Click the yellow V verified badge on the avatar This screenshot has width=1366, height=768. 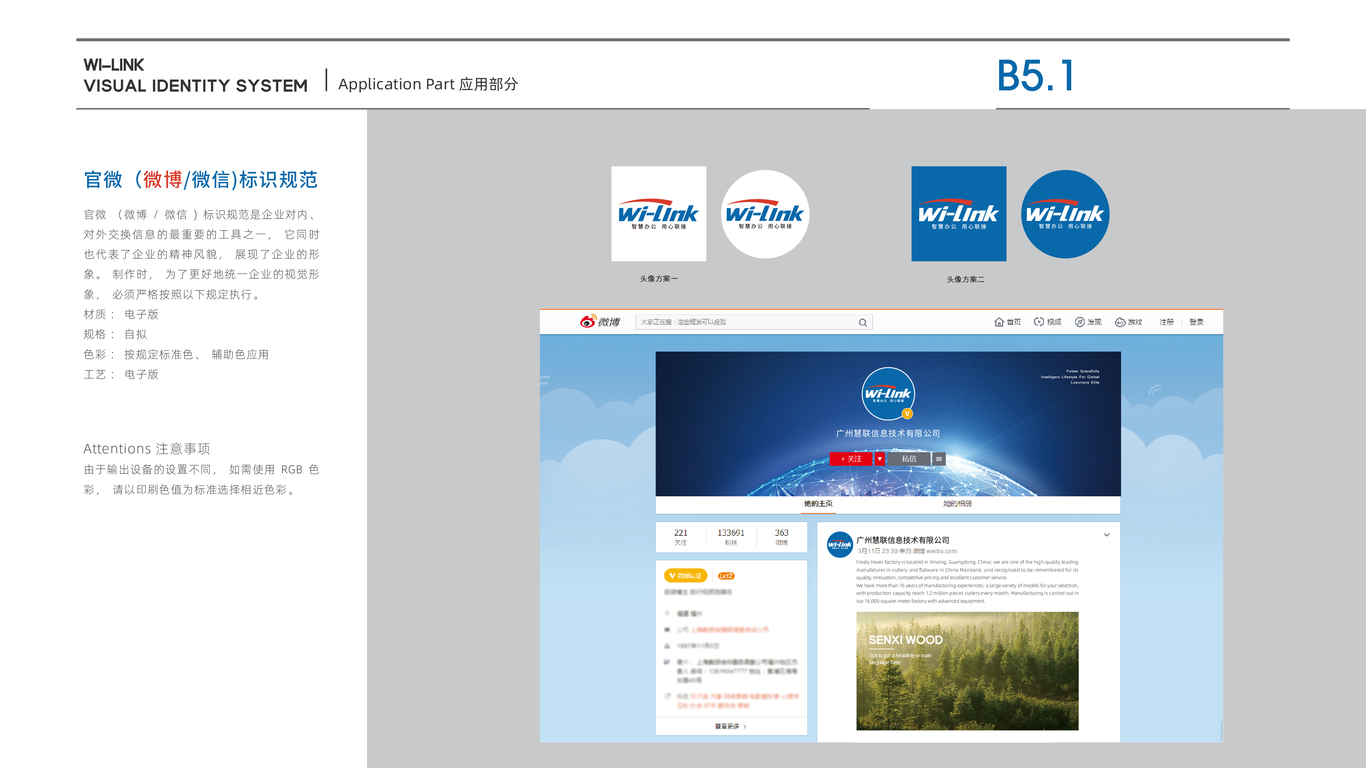tap(907, 412)
